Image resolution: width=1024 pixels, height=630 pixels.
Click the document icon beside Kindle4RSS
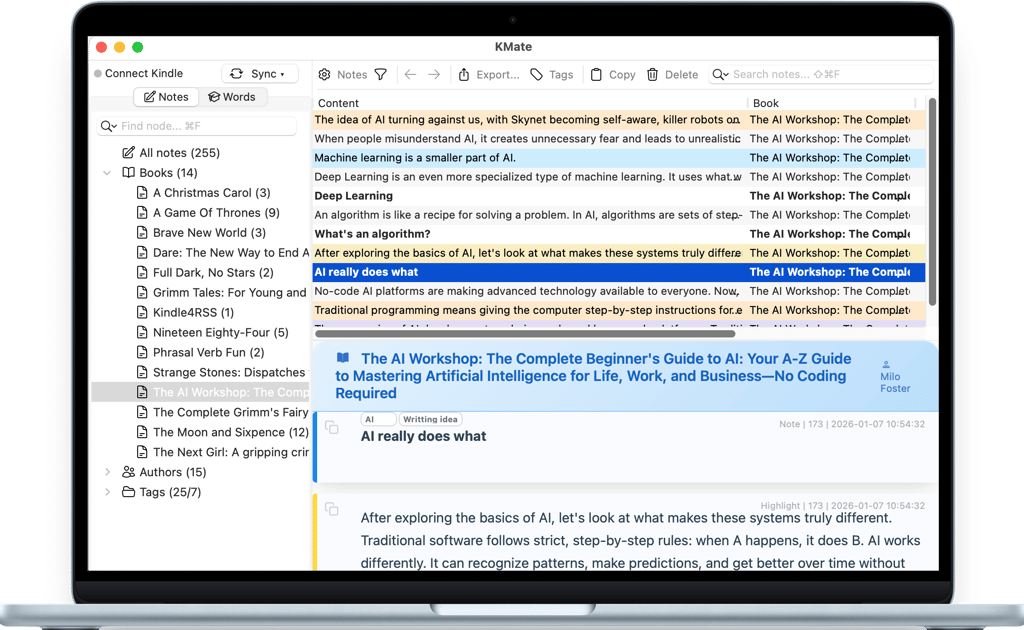142,312
